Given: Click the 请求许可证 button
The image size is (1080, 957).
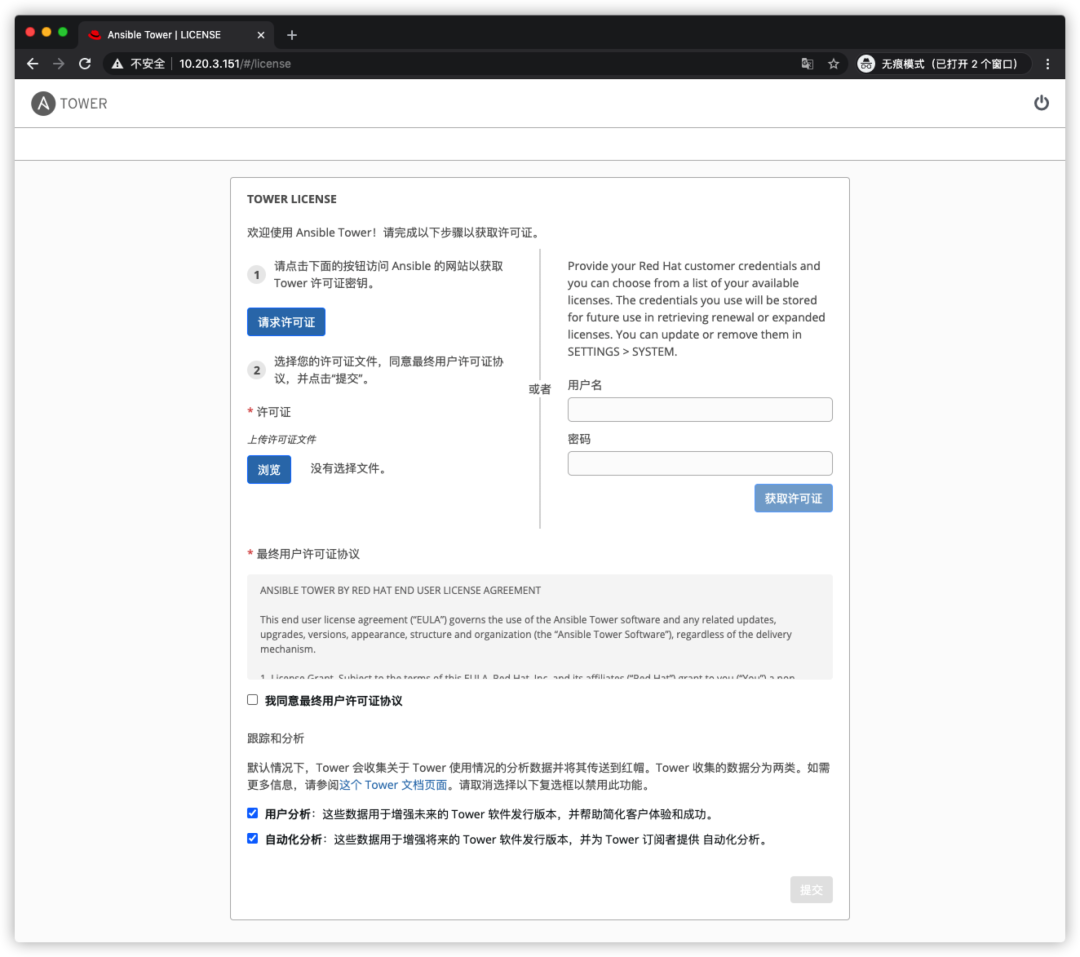Looking at the screenshot, I should [x=286, y=322].
